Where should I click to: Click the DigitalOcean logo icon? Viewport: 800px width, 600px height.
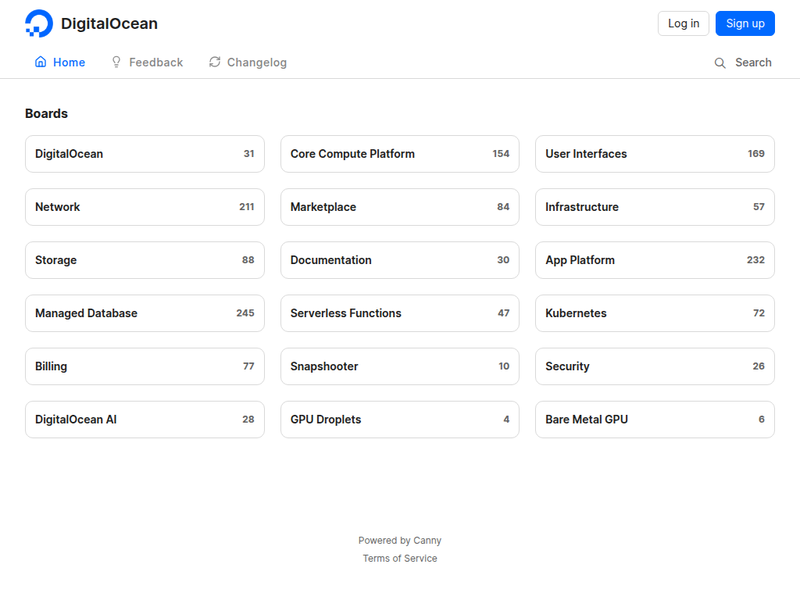pos(39,23)
